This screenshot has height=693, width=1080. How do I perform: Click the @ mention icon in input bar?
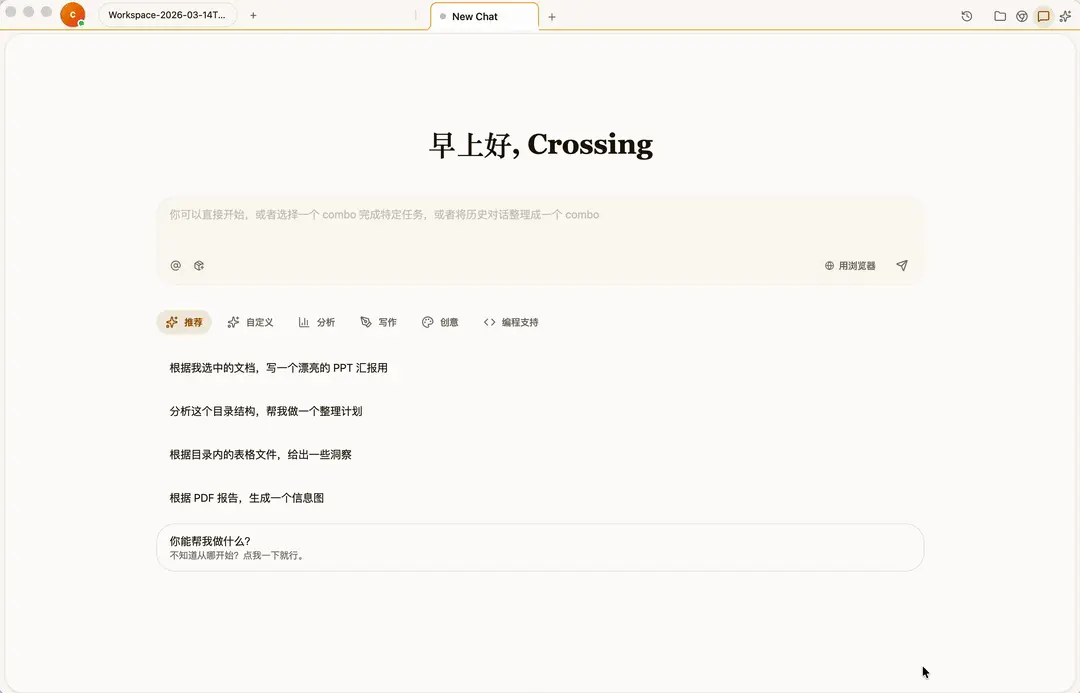pos(175,265)
